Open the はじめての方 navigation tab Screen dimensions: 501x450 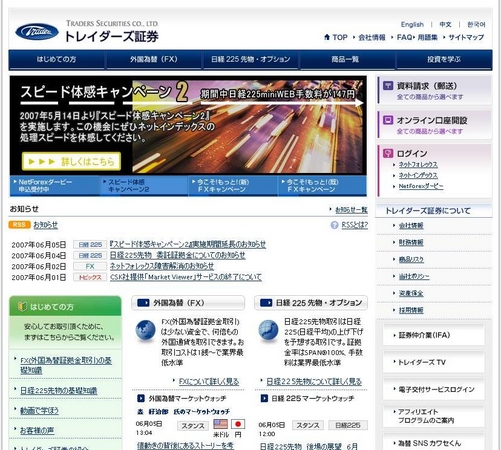tap(57, 59)
